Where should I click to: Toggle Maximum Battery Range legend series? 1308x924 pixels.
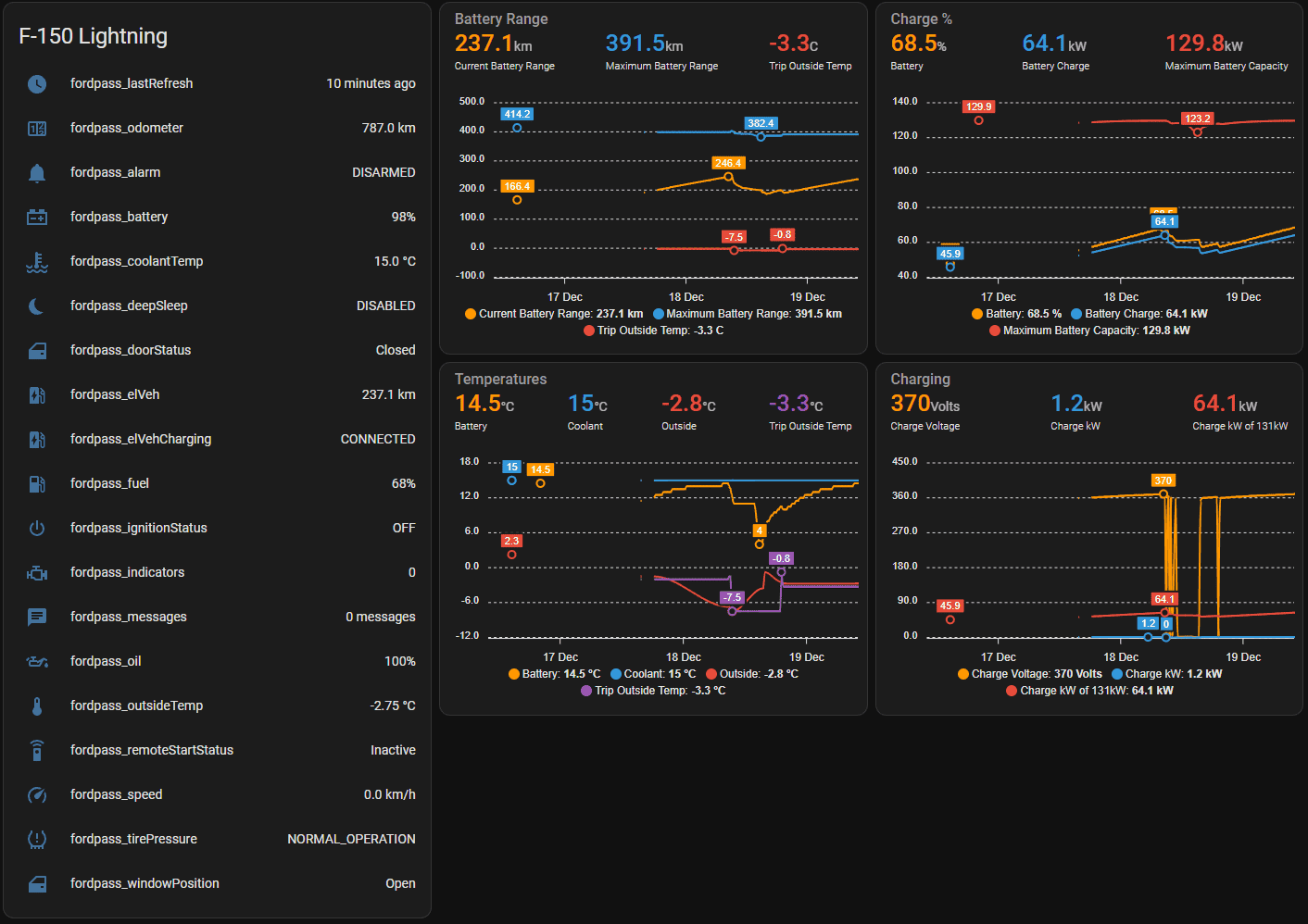pyautogui.click(x=748, y=314)
